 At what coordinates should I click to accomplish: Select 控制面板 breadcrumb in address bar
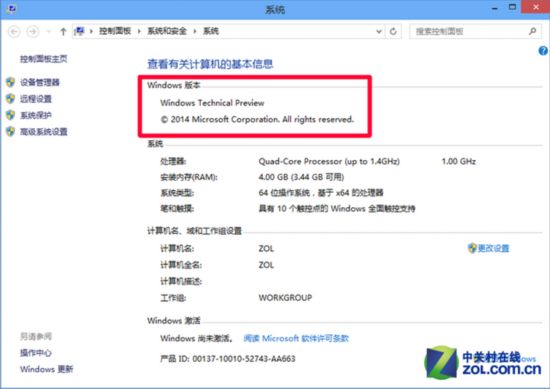[x=115, y=31]
